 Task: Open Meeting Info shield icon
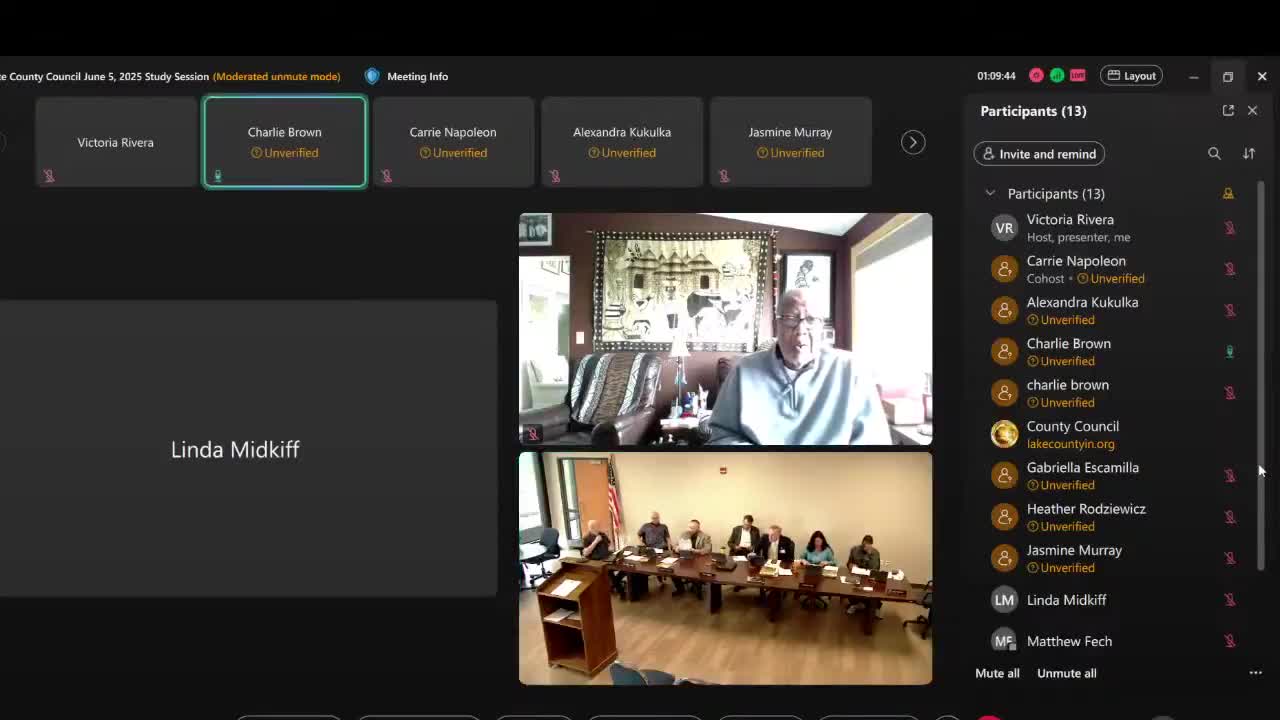point(372,76)
